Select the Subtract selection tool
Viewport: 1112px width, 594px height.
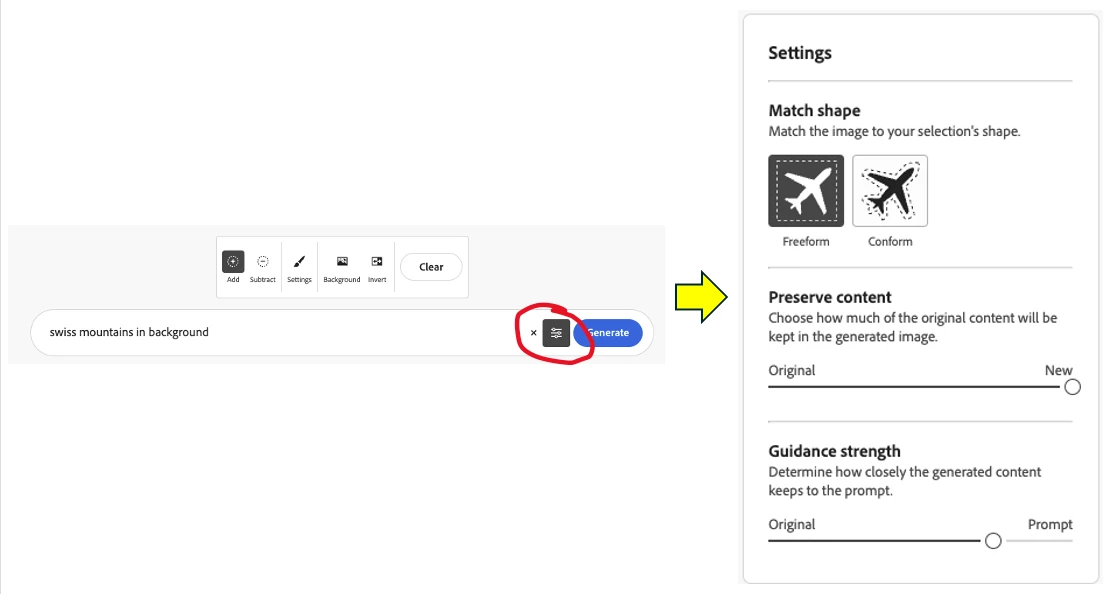coord(262,267)
